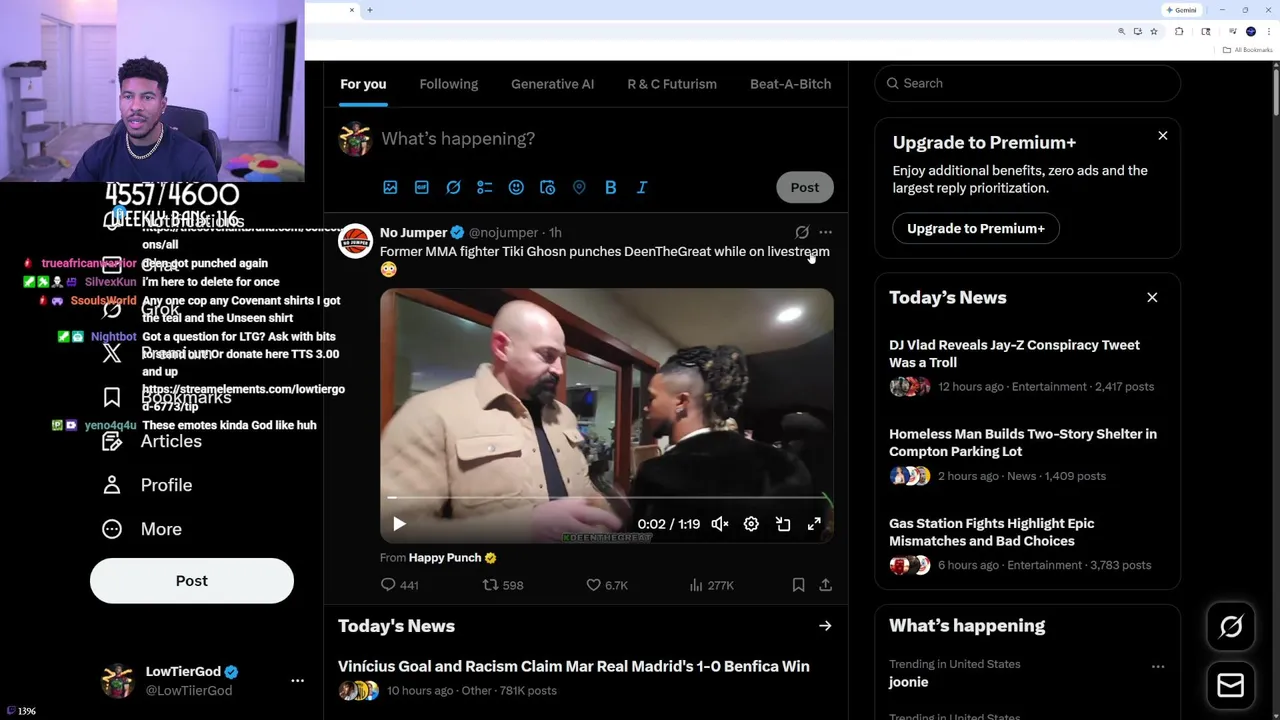Open the floating Messages button
Screen dimensions: 1280x720
point(1231,685)
